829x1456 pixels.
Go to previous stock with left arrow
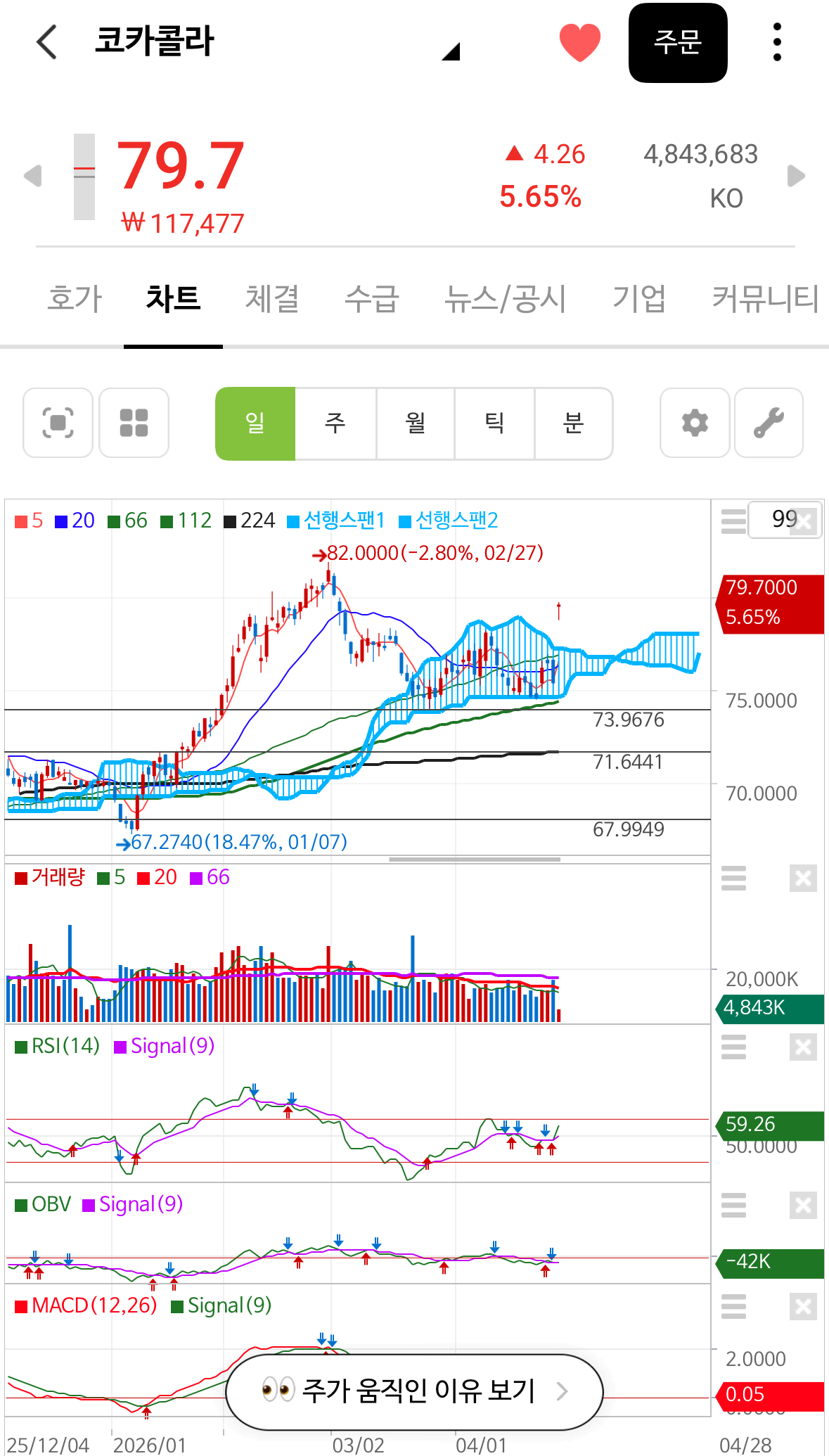tap(32, 176)
